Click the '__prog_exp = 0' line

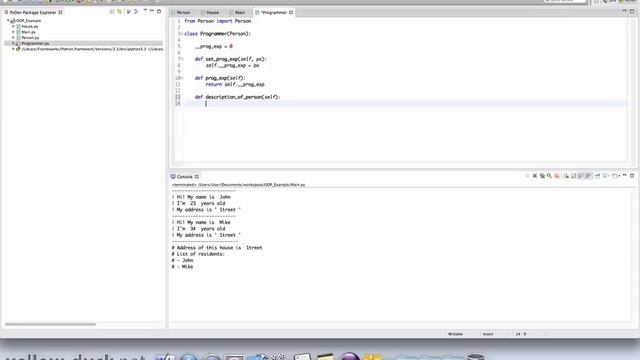pos(213,46)
